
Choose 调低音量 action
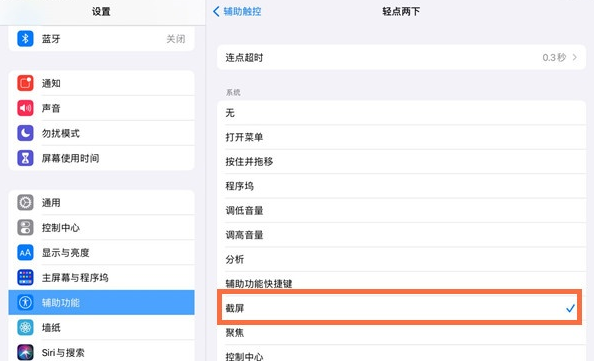402,210
